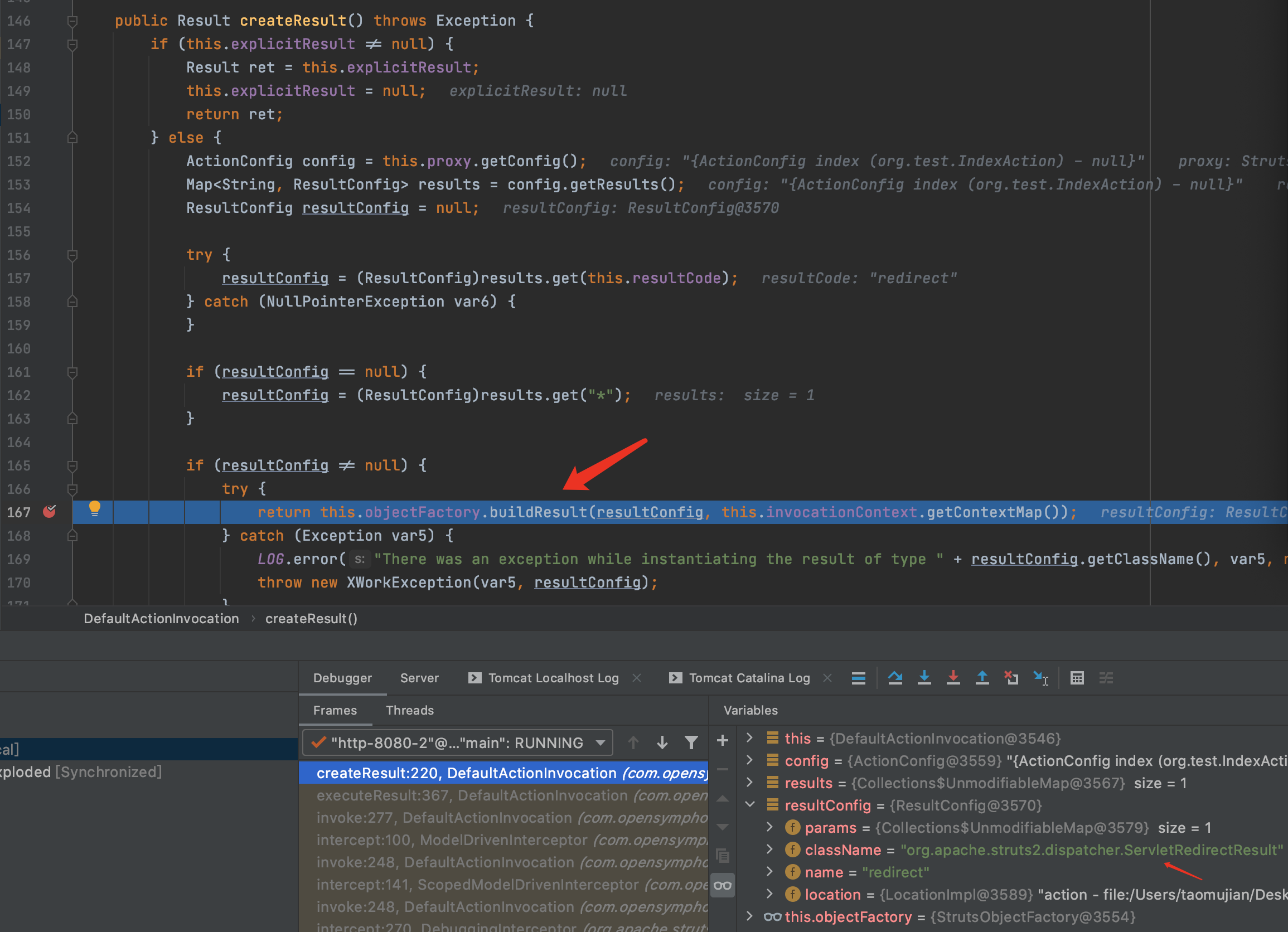
Task: Select frame intercept:100, ModelDrivenInterceptor
Action: point(503,840)
